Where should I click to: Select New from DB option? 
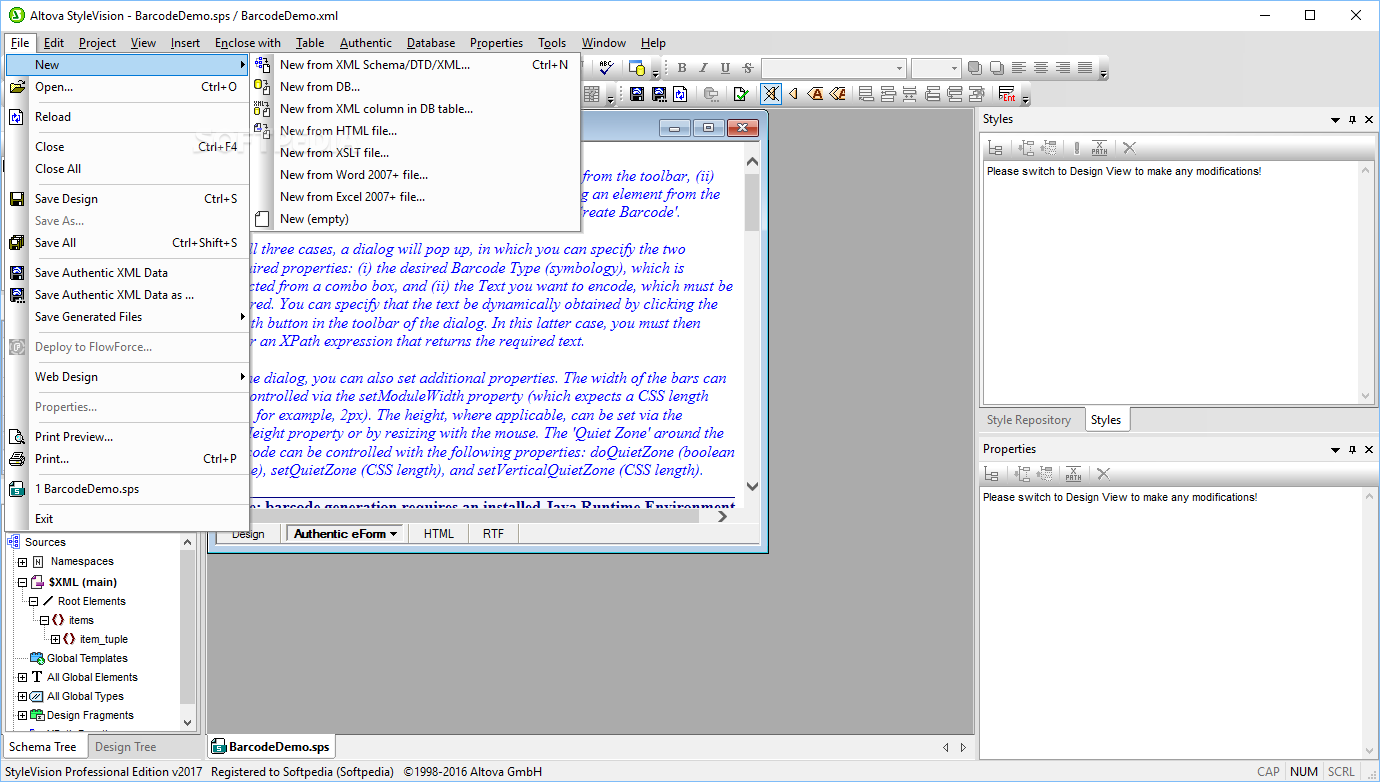point(414,87)
